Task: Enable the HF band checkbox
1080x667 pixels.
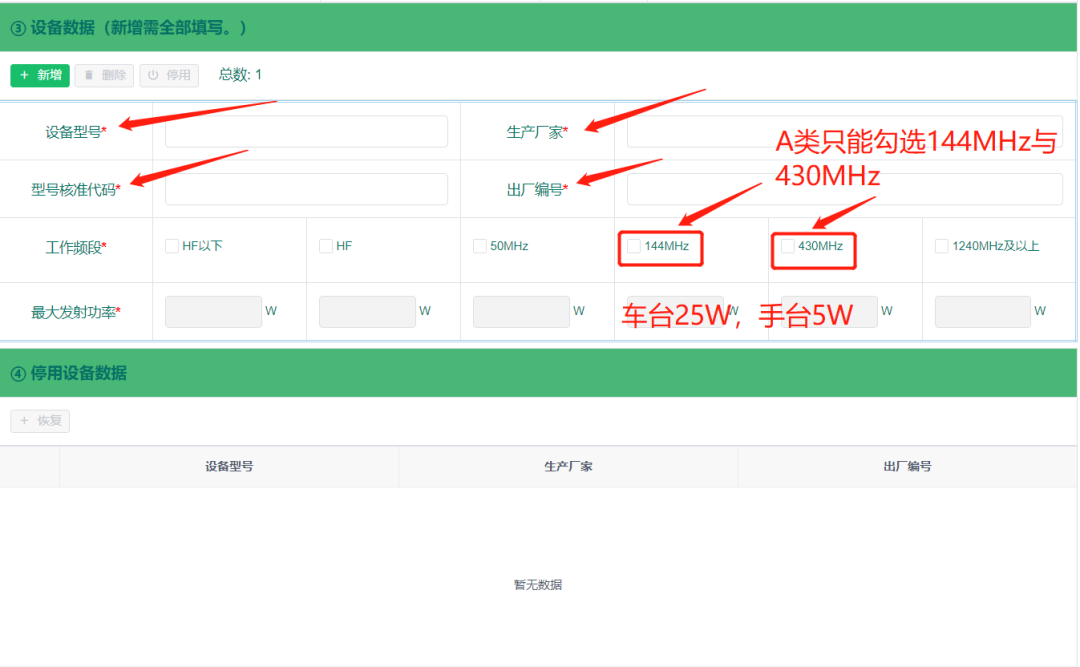Action: pos(326,246)
